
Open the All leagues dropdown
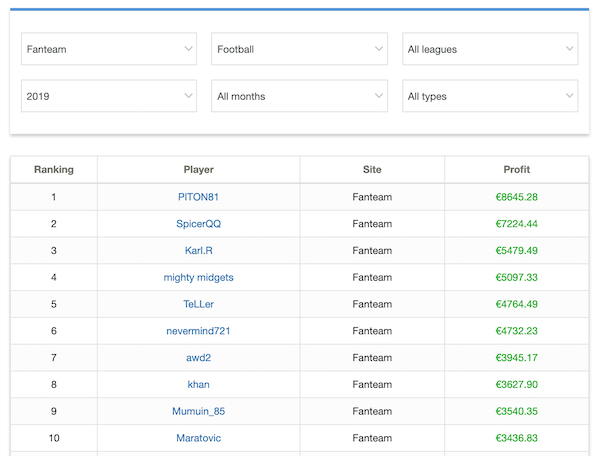coord(489,49)
